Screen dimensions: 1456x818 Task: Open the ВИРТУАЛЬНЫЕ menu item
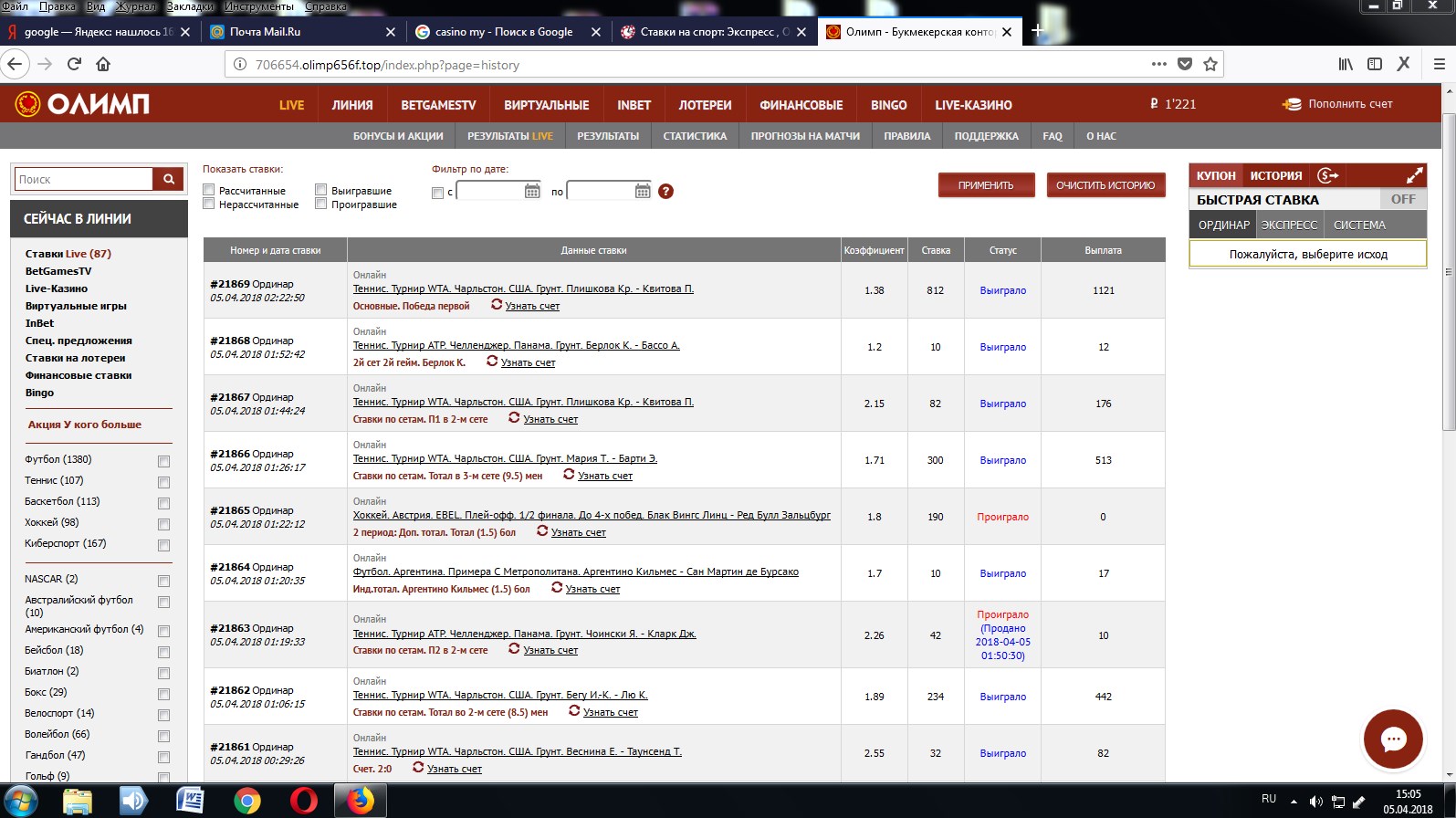coord(547,105)
